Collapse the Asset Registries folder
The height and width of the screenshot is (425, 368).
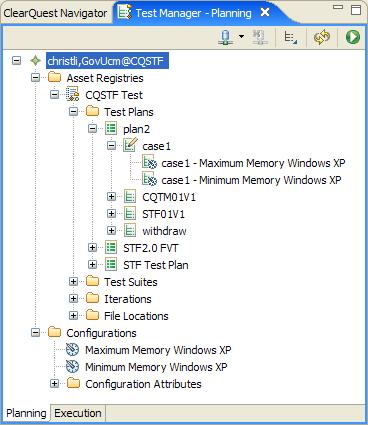35,78
